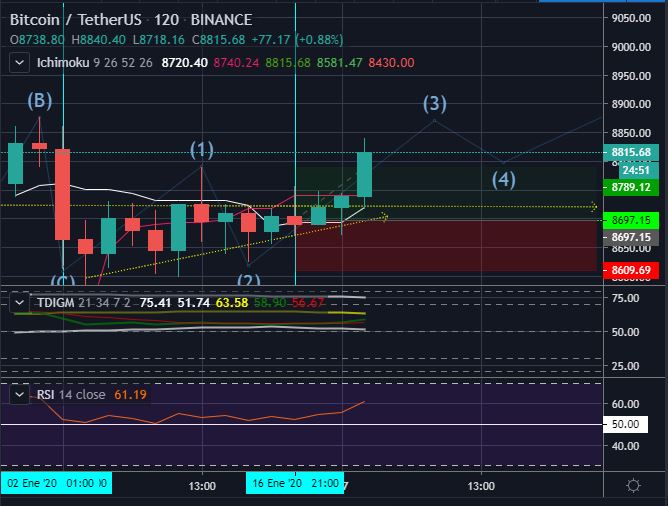Screen dimensions: 668x506
Task: Click the 60.00 RSI axis label
Action: [x=625, y=404]
